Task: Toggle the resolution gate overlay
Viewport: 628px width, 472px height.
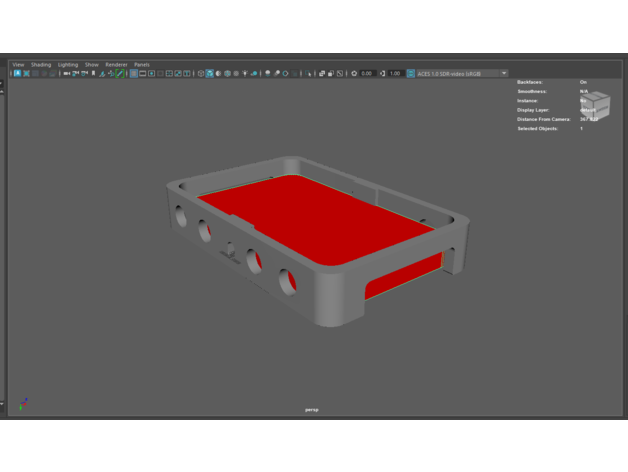Action: [x=152, y=73]
